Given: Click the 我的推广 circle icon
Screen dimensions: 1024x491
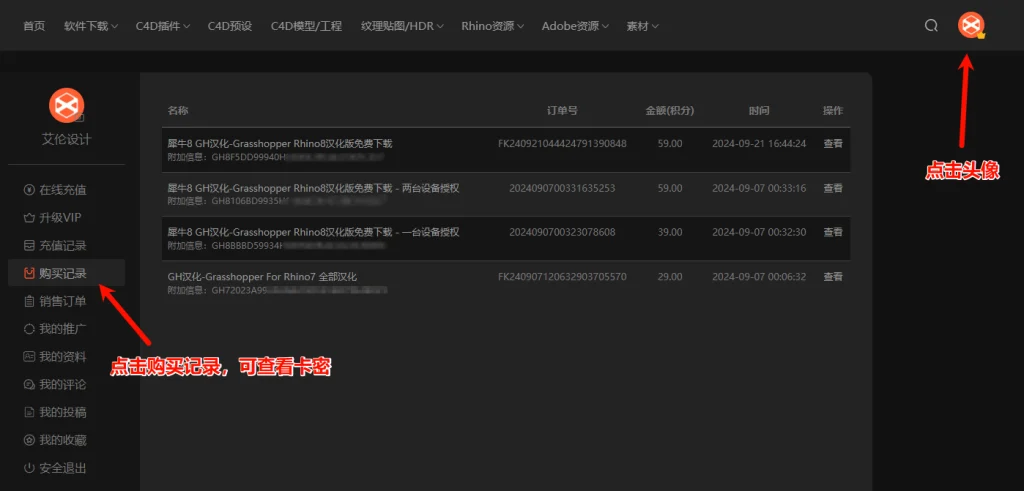Looking at the screenshot, I should (29, 329).
